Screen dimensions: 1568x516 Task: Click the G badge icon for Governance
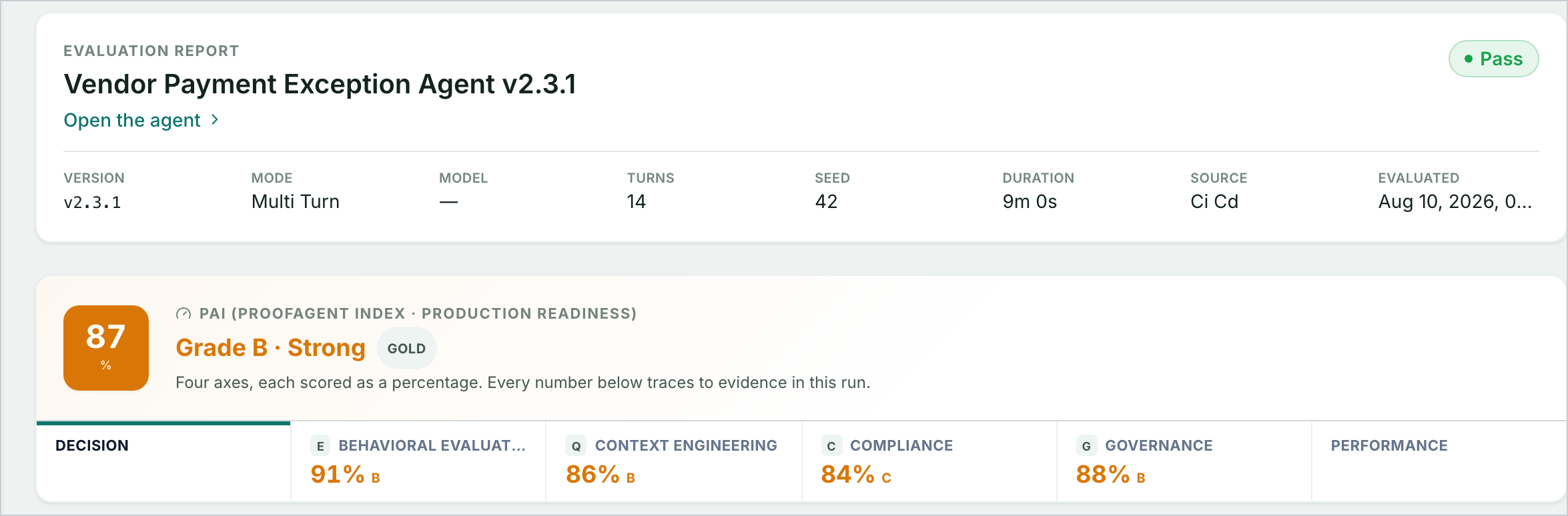1086,446
